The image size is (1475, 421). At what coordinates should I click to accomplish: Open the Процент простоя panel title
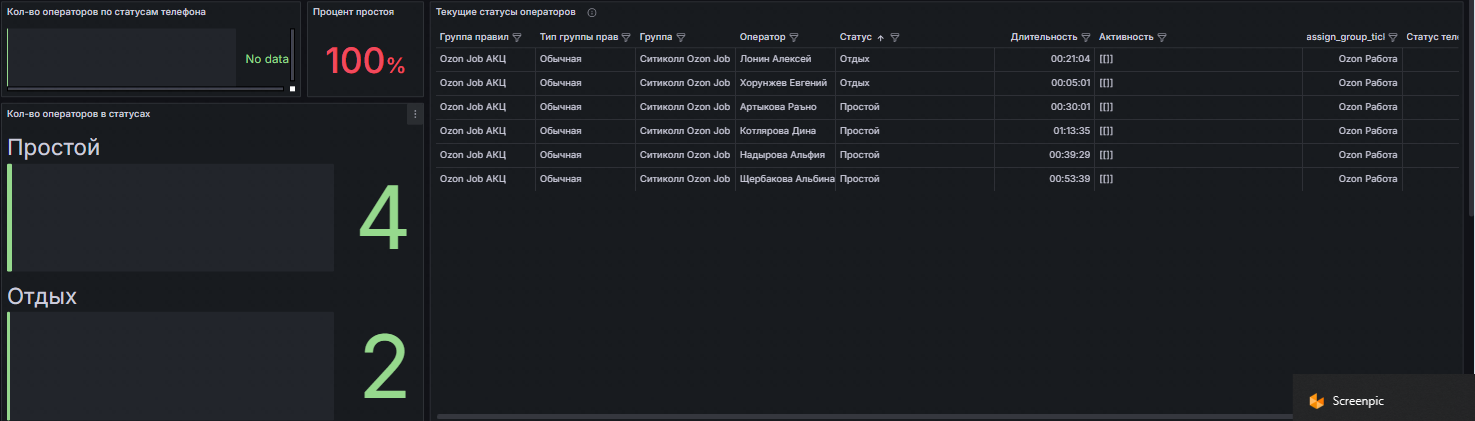[353, 12]
